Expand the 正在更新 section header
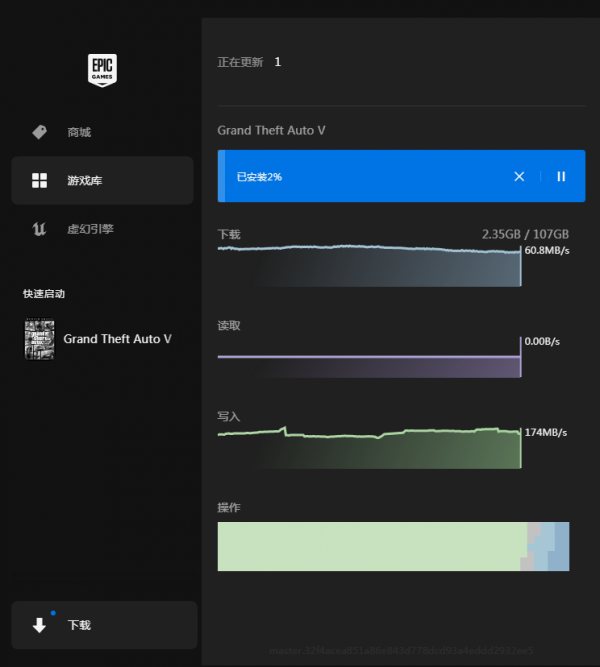Image resolution: width=600 pixels, height=667 pixels. (x=241, y=62)
